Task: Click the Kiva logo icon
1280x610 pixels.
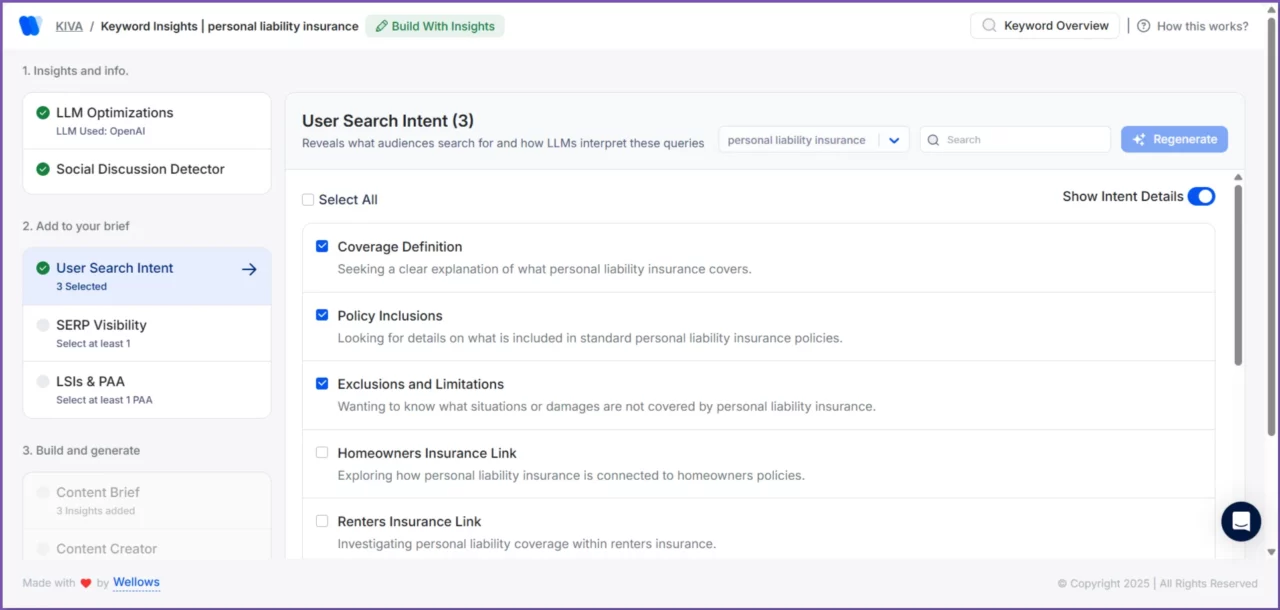Action: pos(28,25)
